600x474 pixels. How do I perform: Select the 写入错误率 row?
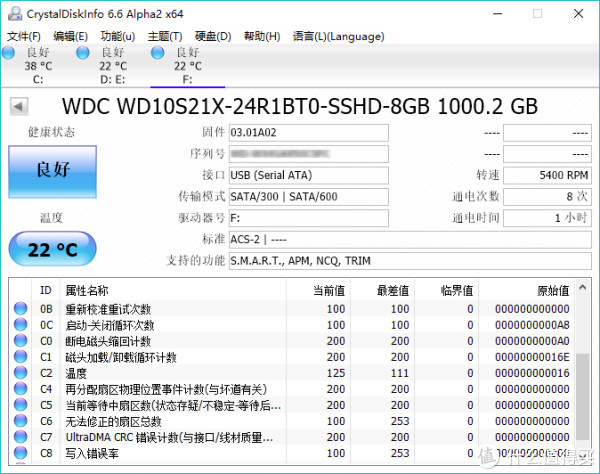[x=292, y=453]
